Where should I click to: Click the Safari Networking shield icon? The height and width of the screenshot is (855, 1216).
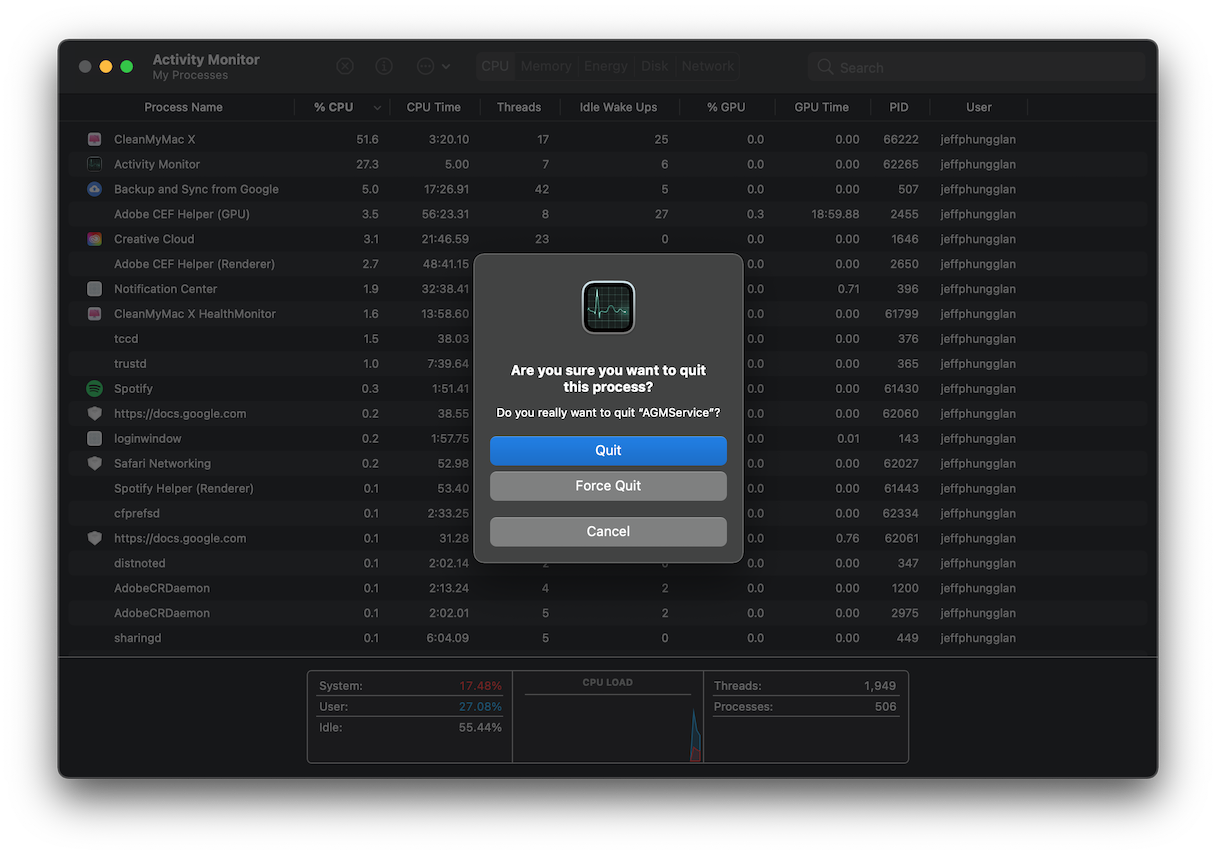click(94, 463)
